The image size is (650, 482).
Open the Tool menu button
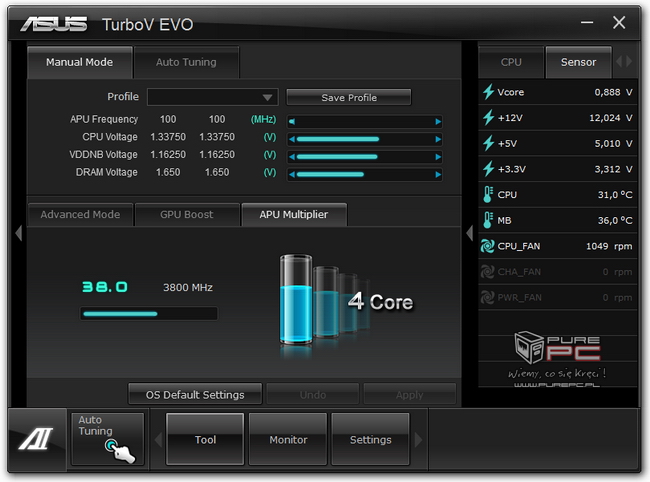coord(205,439)
